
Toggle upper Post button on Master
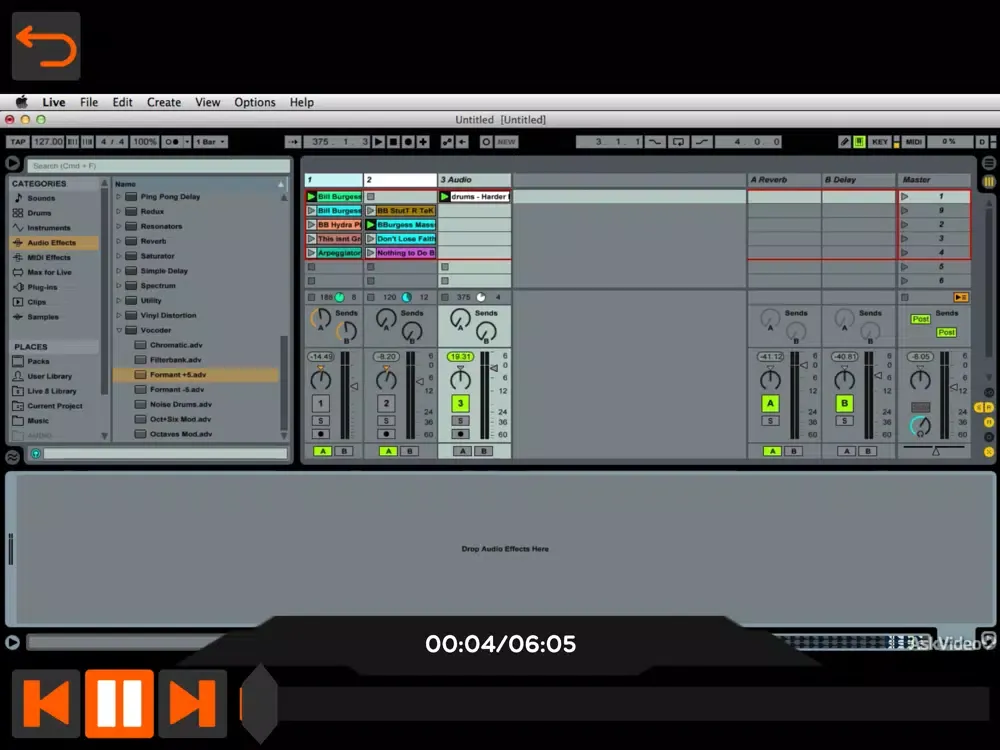[x=920, y=319]
